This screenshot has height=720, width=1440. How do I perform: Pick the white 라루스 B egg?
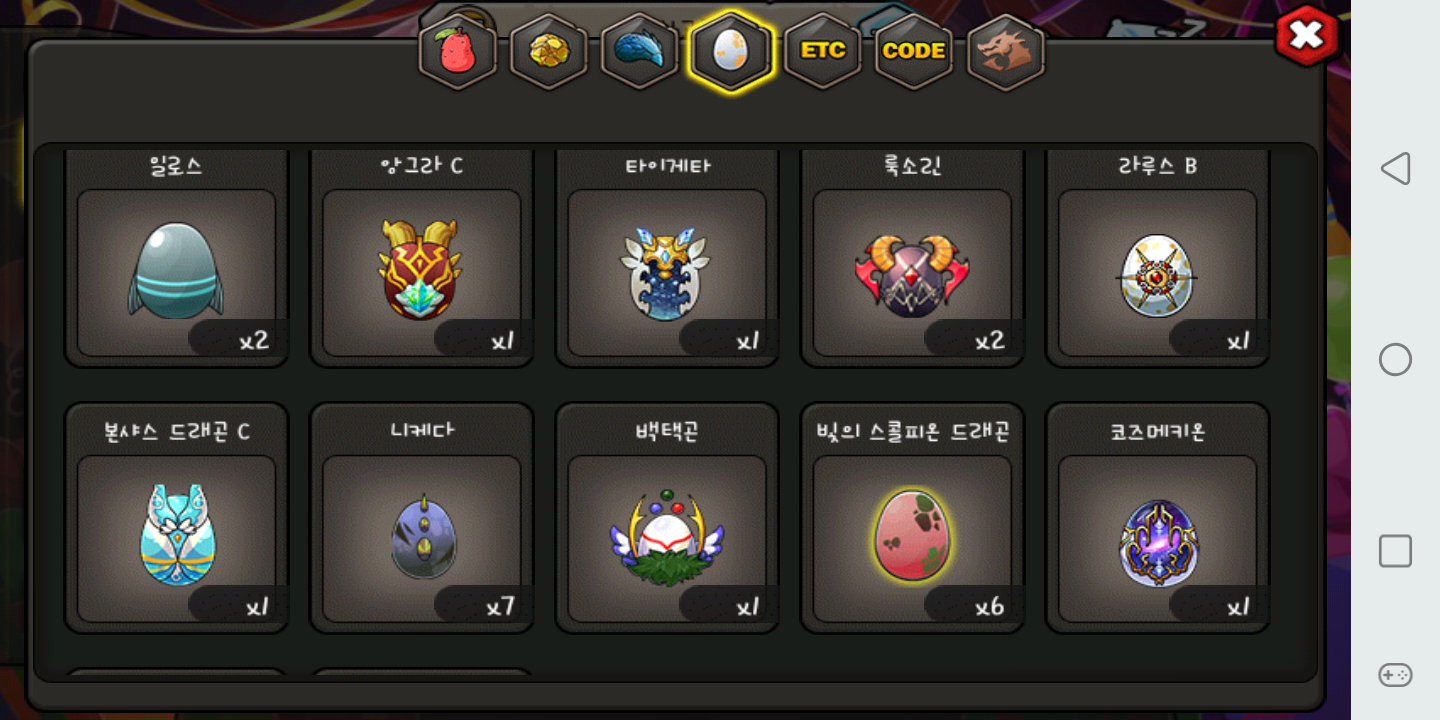pyautogui.click(x=1158, y=259)
